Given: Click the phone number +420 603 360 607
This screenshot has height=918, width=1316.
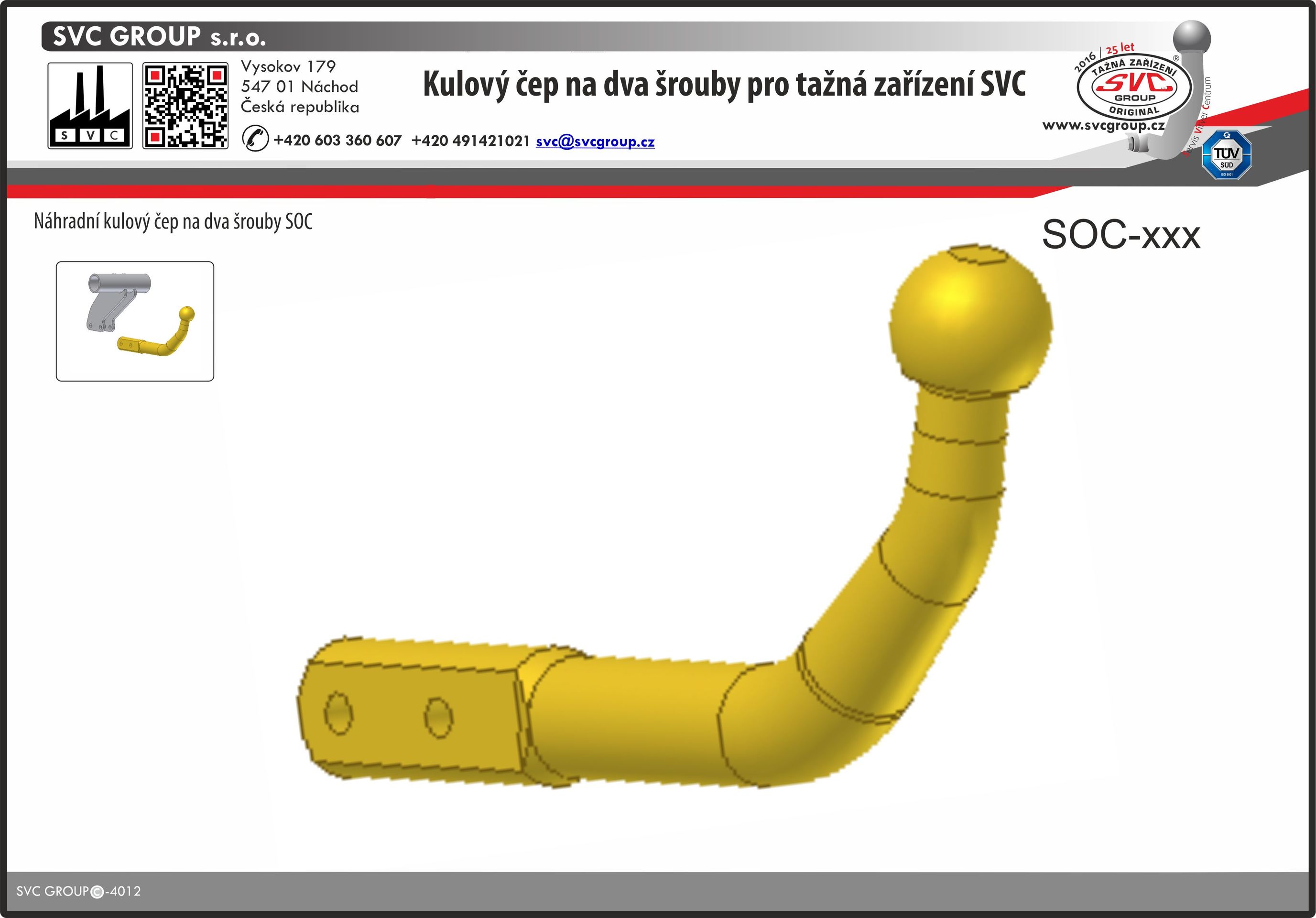Looking at the screenshot, I should click(x=337, y=141).
